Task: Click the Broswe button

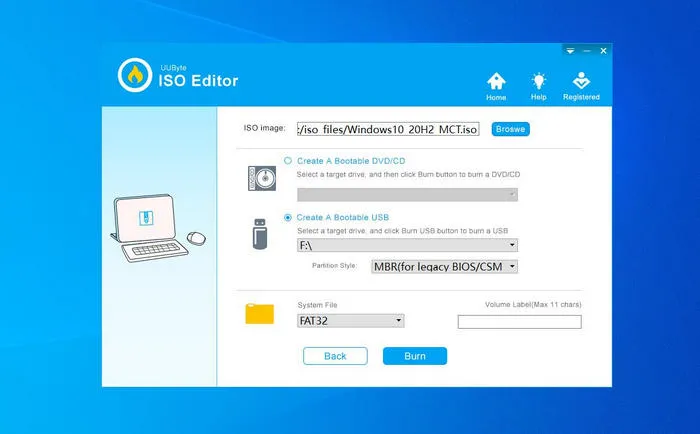Action: pos(510,129)
